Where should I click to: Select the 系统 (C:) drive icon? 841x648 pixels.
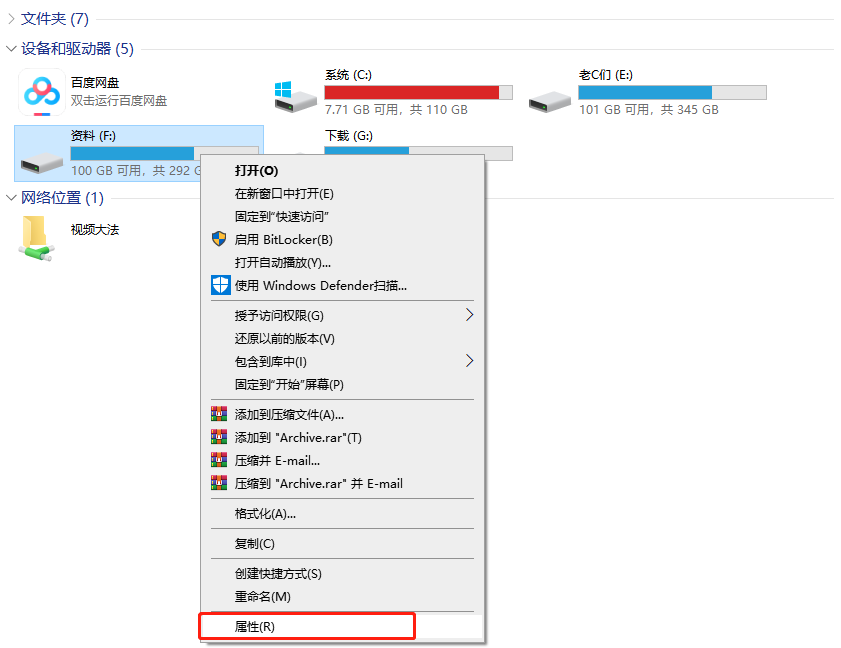296,96
